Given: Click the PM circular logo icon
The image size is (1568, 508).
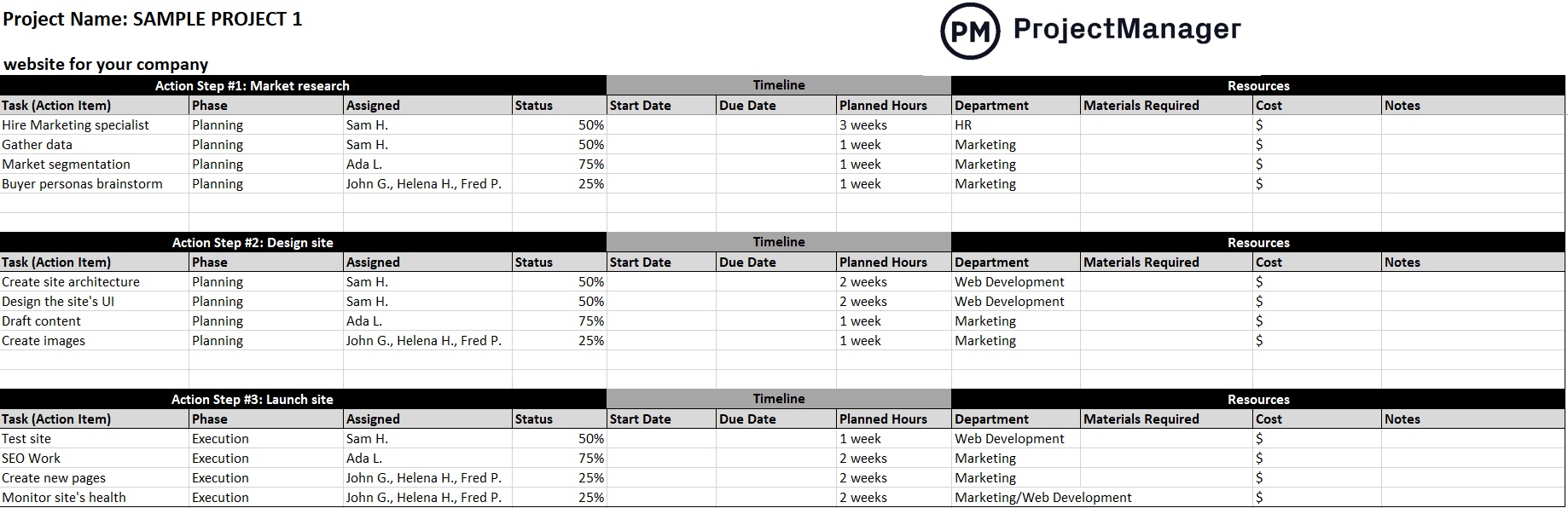Looking at the screenshot, I should point(969,31).
